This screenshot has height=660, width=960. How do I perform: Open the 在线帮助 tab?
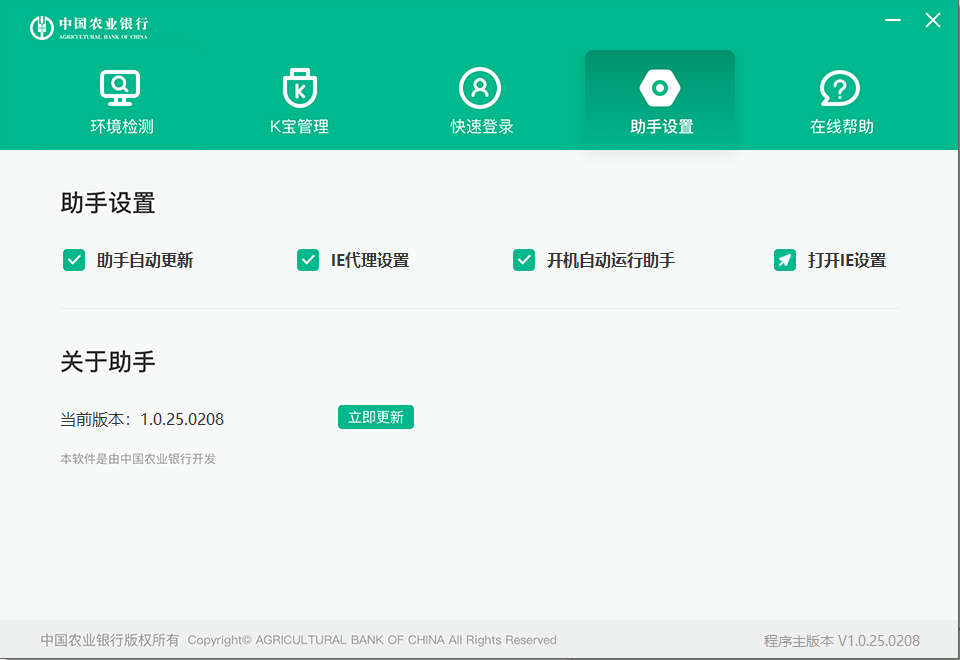click(839, 100)
